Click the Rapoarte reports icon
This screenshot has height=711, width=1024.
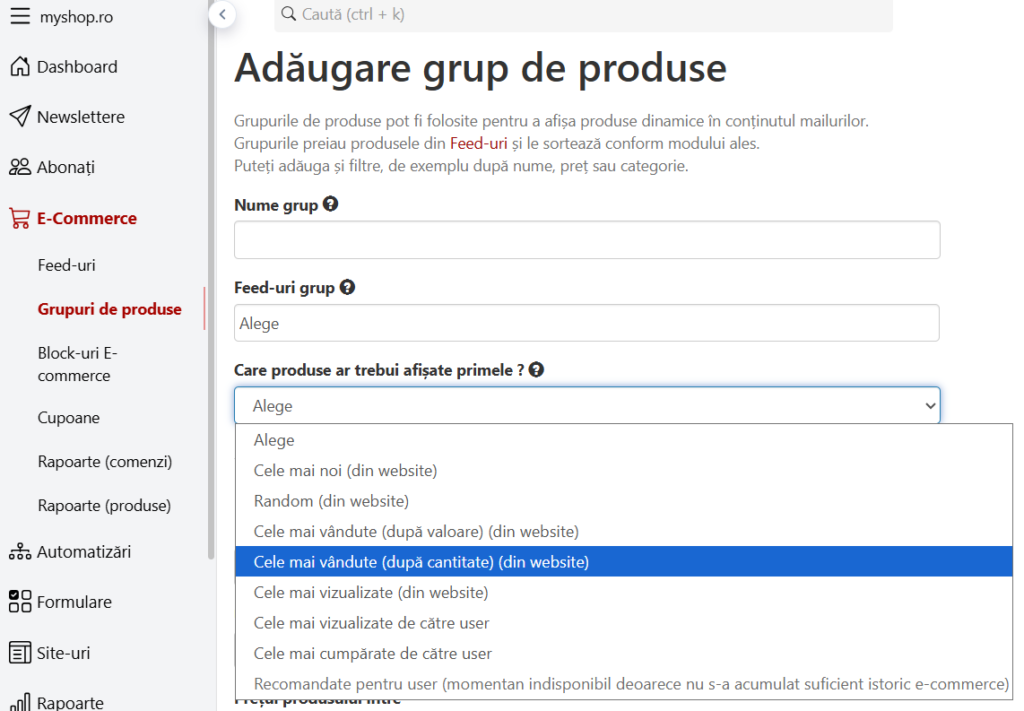18,700
